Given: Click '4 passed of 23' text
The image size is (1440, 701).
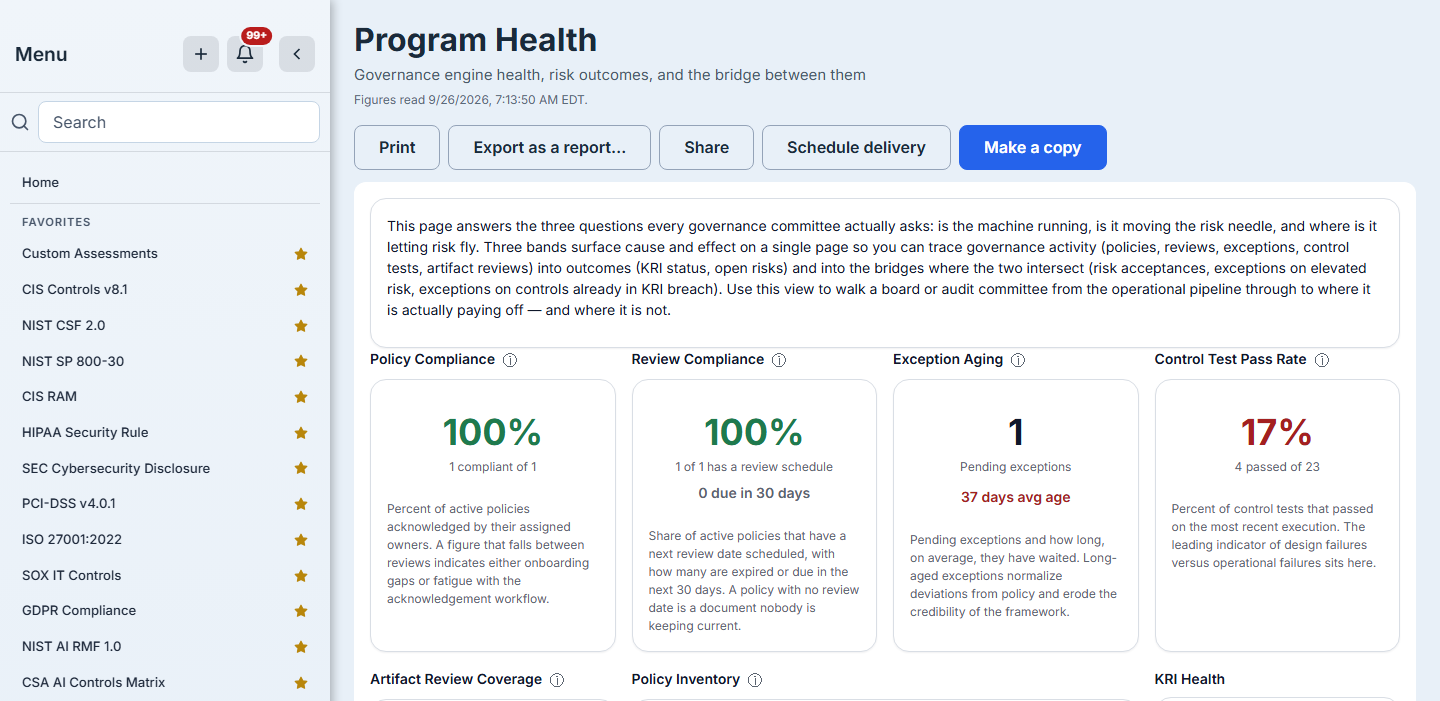Looking at the screenshot, I should point(1277,467).
